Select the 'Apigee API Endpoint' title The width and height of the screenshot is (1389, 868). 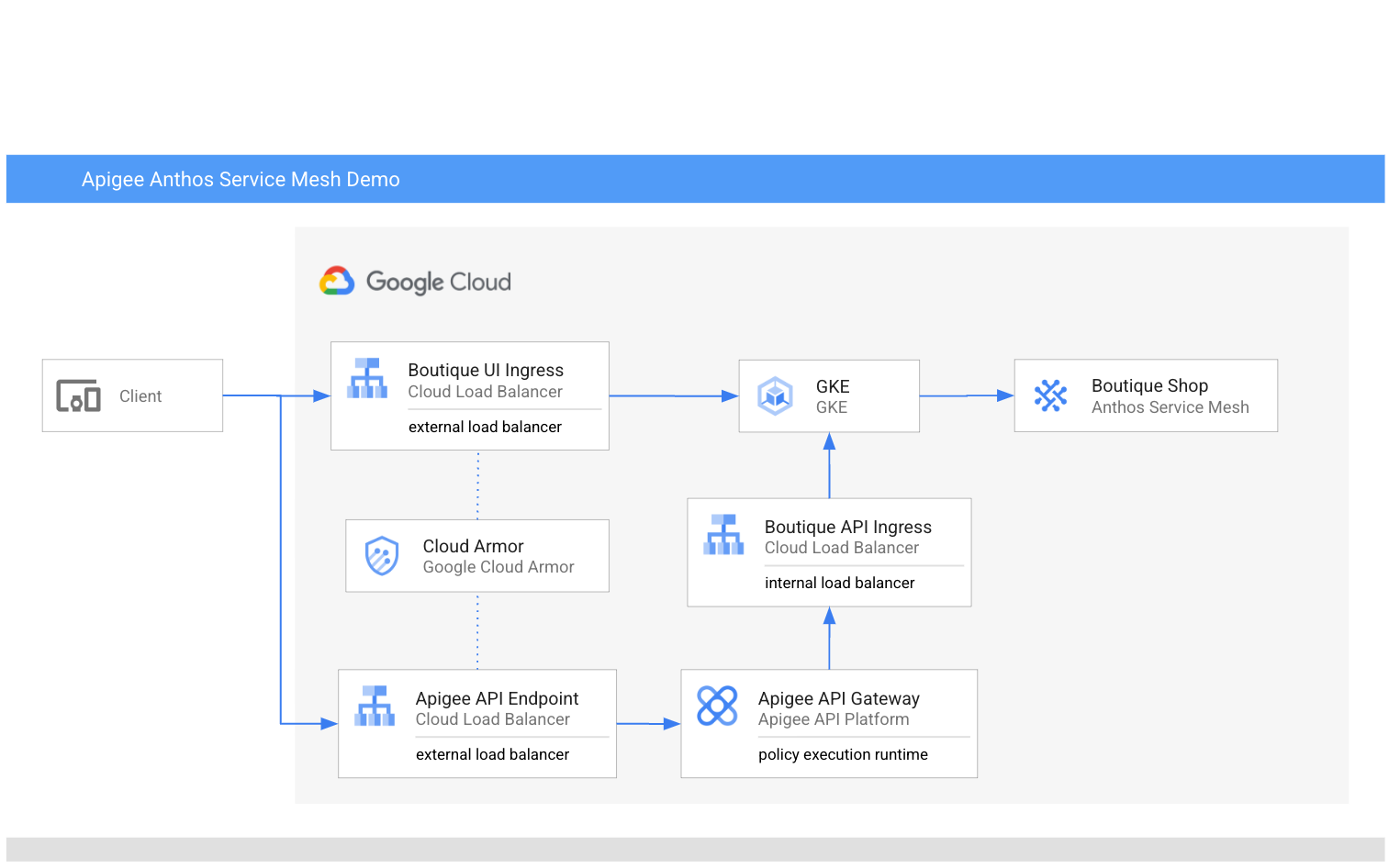pos(497,698)
